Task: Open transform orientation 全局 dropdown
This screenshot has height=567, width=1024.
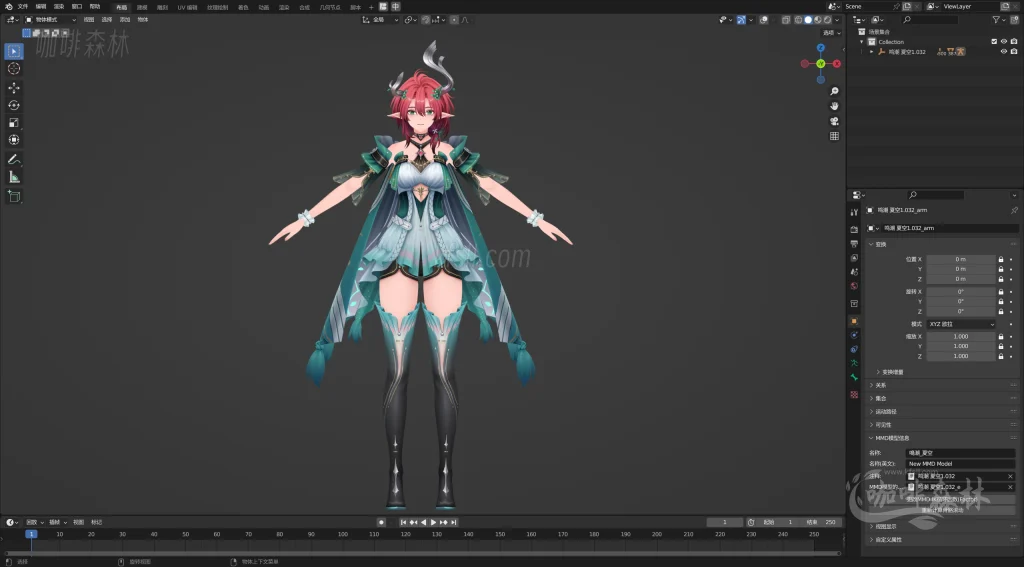Action: coord(380,20)
